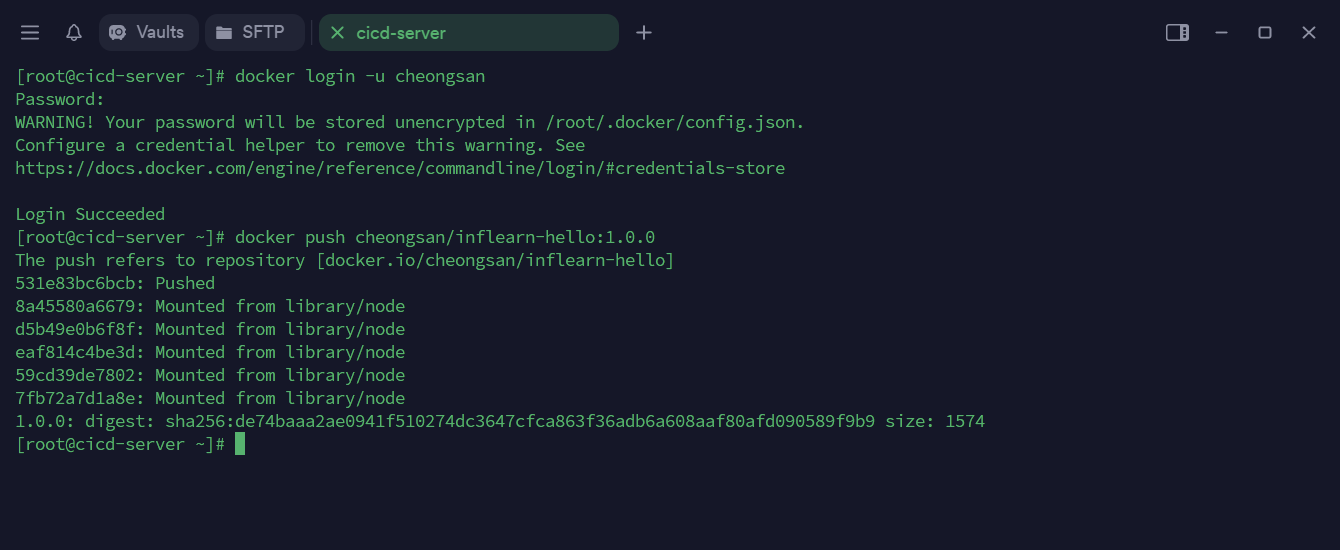Open the hamburger main menu
The image size is (1340, 550).
tap(30, 33)
